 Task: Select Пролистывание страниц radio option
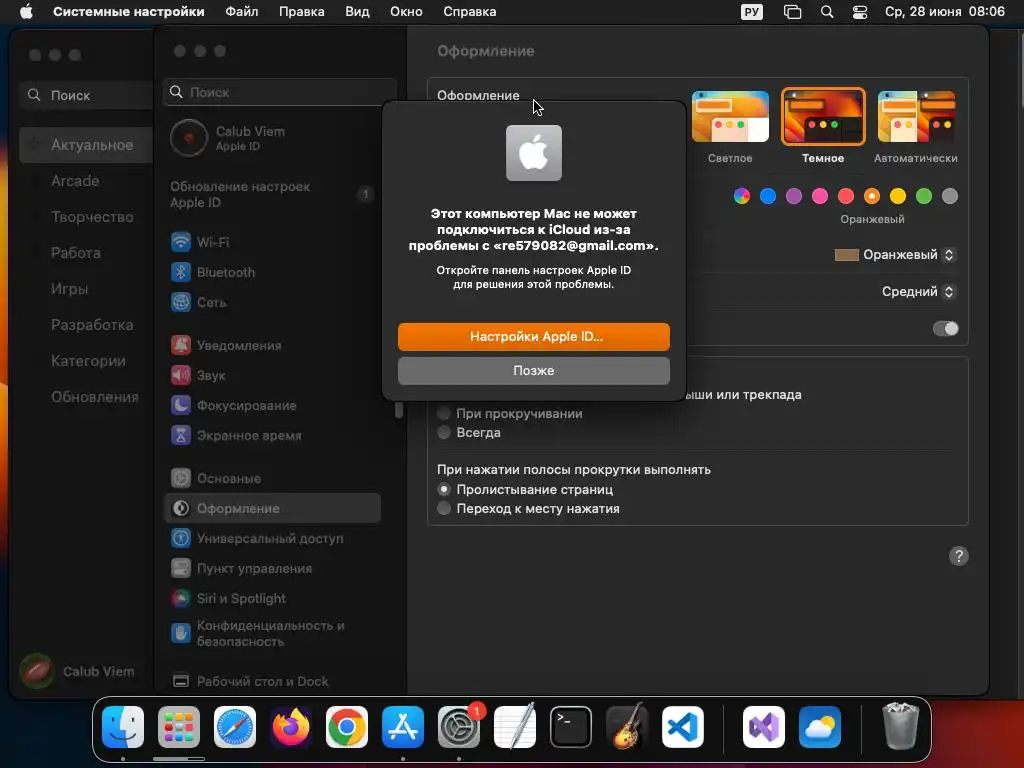tap(444, 489)
